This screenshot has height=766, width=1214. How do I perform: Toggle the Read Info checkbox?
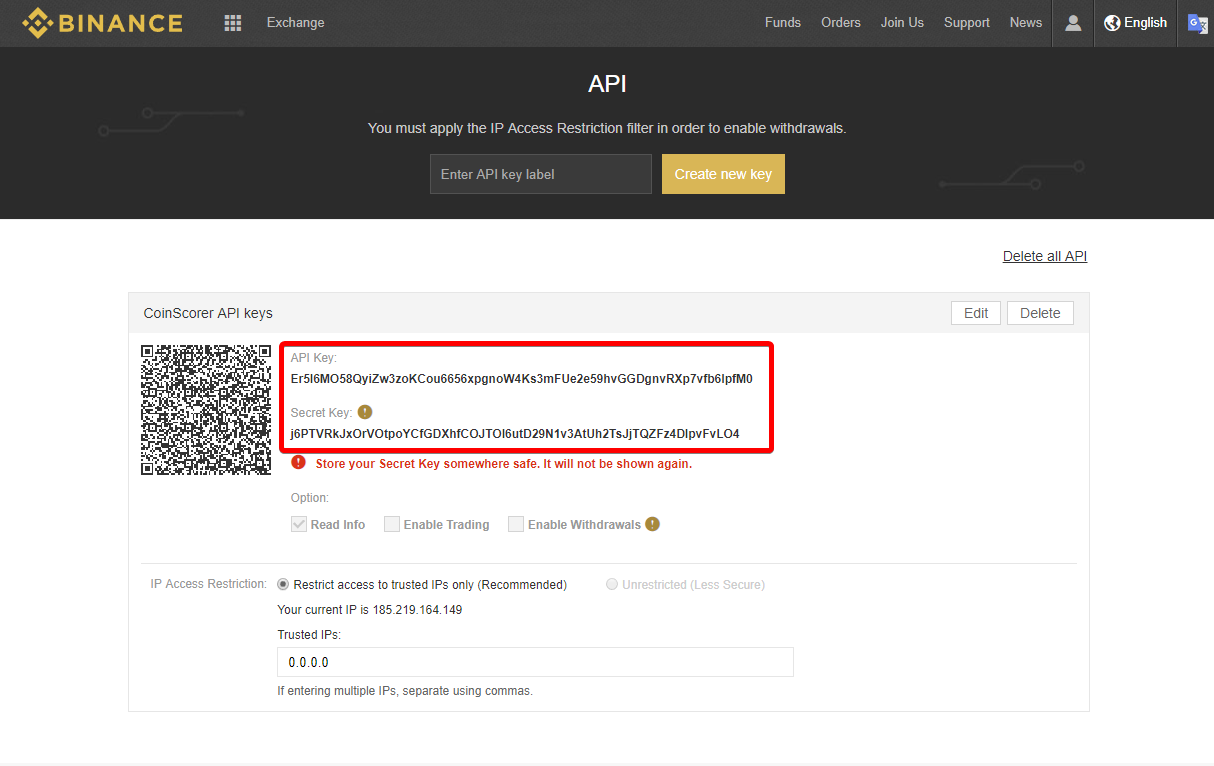299,524
